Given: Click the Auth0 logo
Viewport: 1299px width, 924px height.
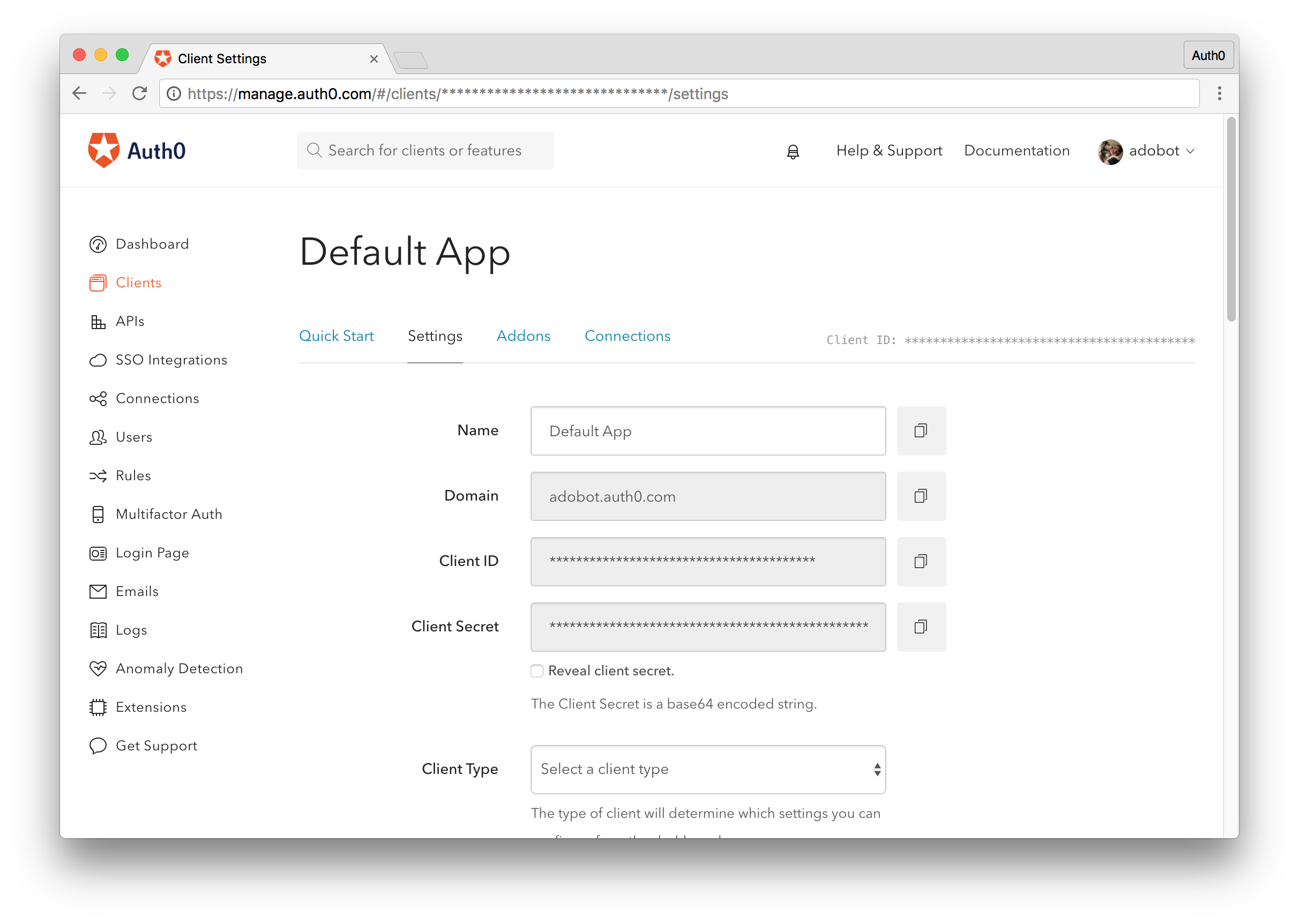Looking at the screenshot, I should [x=137, y=151].
